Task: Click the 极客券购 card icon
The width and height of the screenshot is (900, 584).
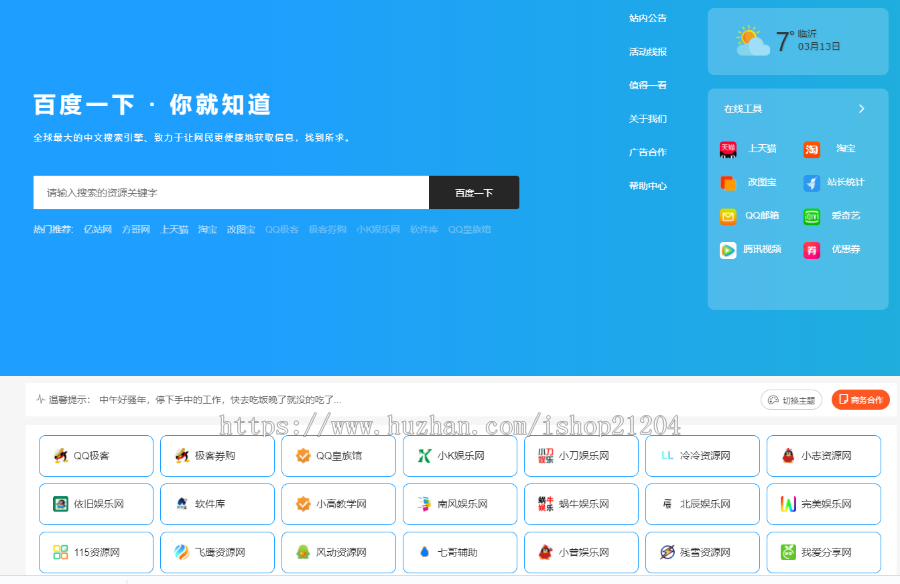Action: 182,456
